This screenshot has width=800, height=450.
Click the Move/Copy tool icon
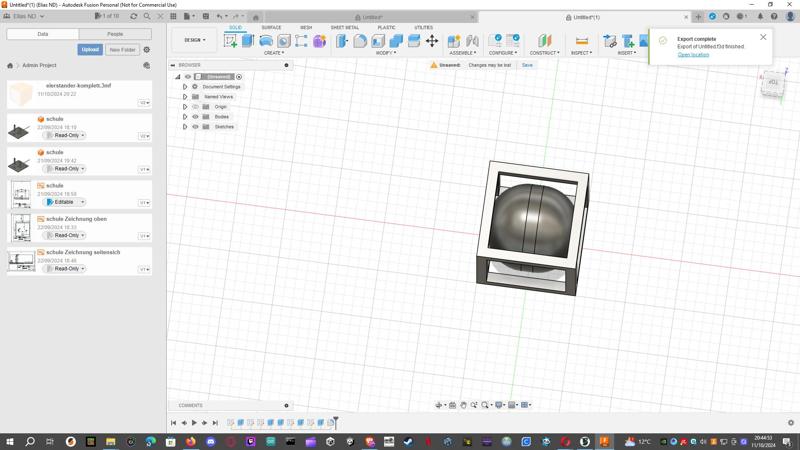pyautogui.click(x=432, y=41)
